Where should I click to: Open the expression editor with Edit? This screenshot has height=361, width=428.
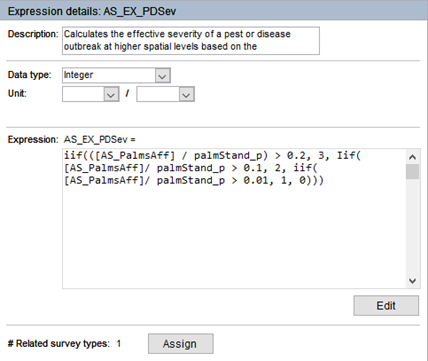tap(386, 306)
